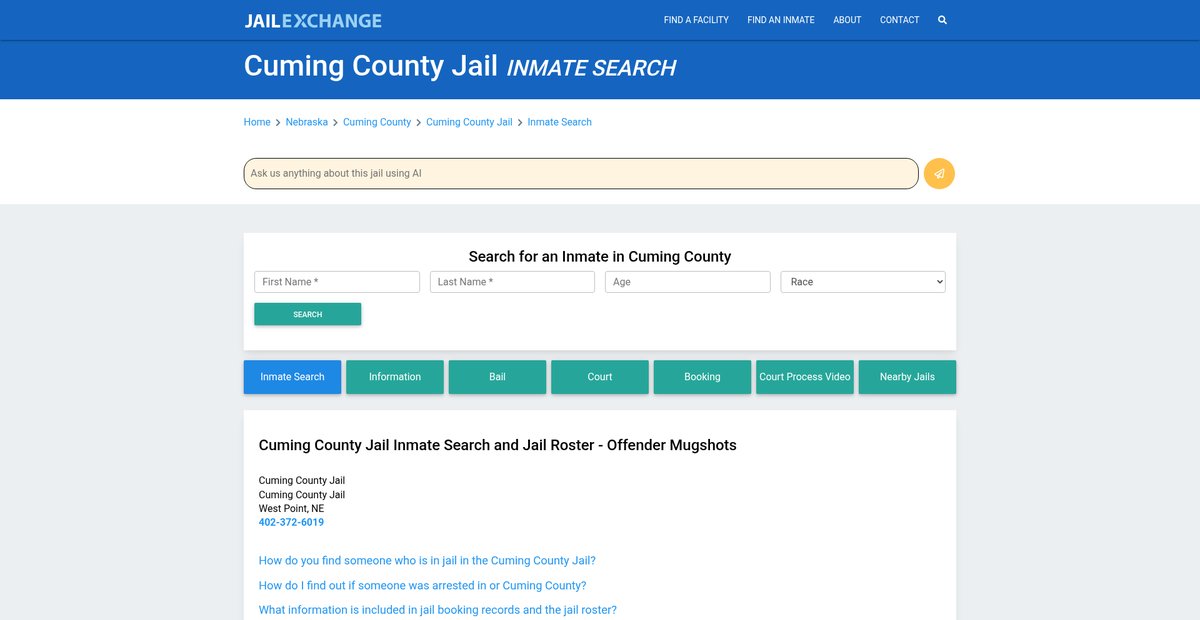View the Nearby Jails tab
This screenshot has width=1200, height=620.
907,377
